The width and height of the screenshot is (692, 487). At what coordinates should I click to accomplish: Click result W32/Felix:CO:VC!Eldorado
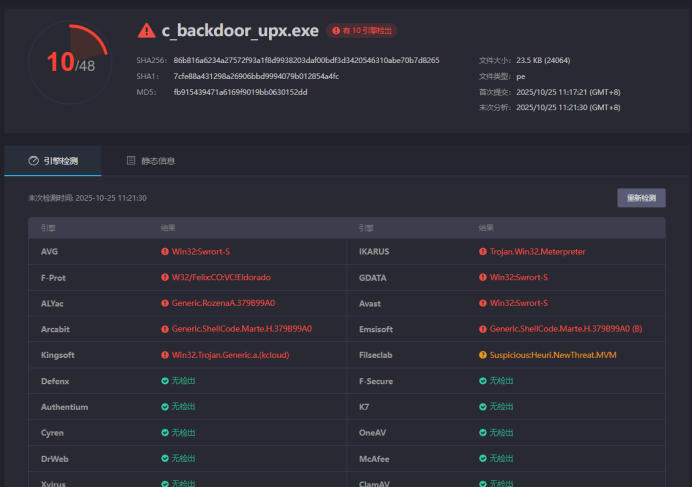[x=221, y=277]
